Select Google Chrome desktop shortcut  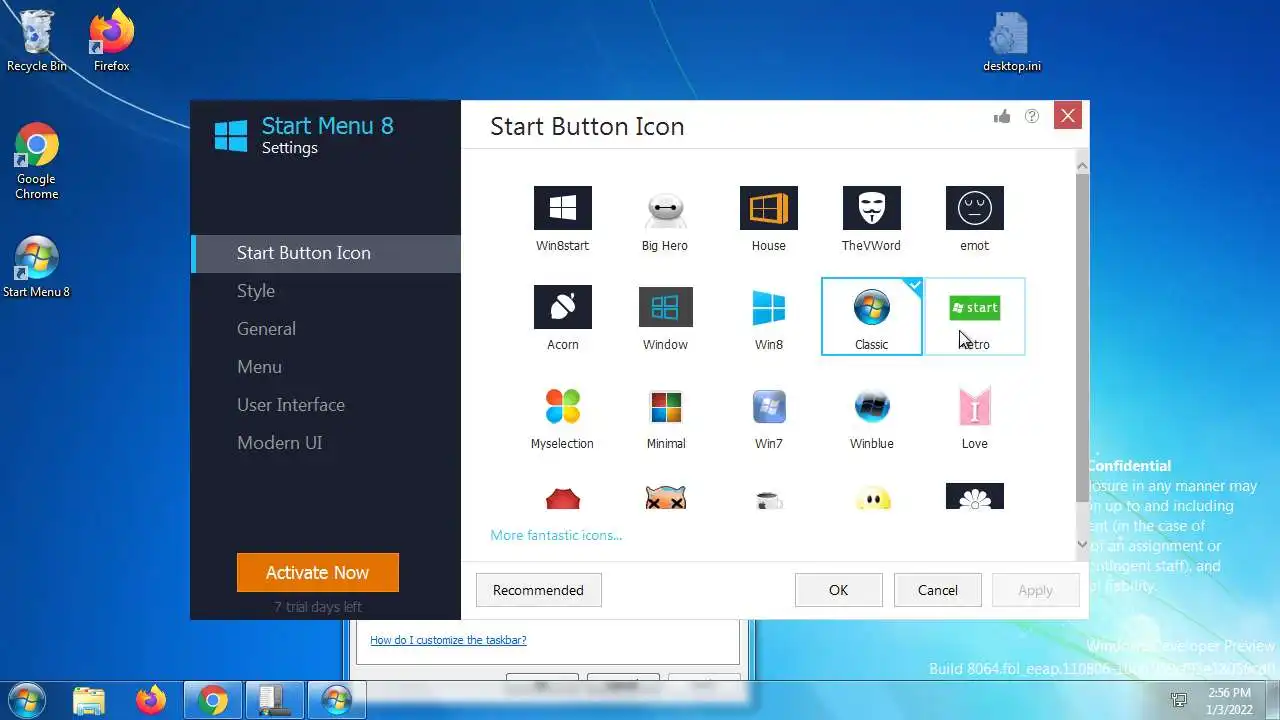click(36, 162)
